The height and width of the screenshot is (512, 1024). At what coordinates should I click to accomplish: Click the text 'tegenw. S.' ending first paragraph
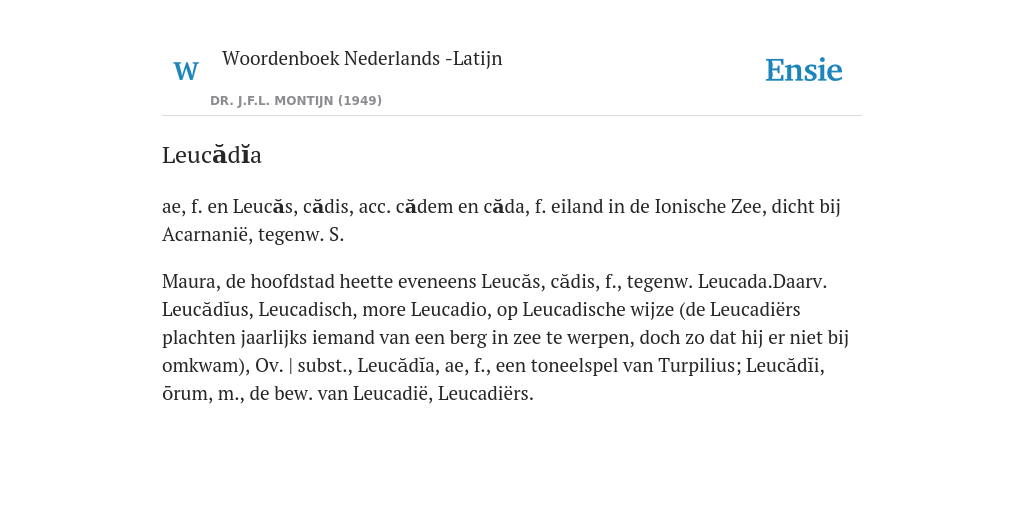pyautogui.click(x=301, y=234)
